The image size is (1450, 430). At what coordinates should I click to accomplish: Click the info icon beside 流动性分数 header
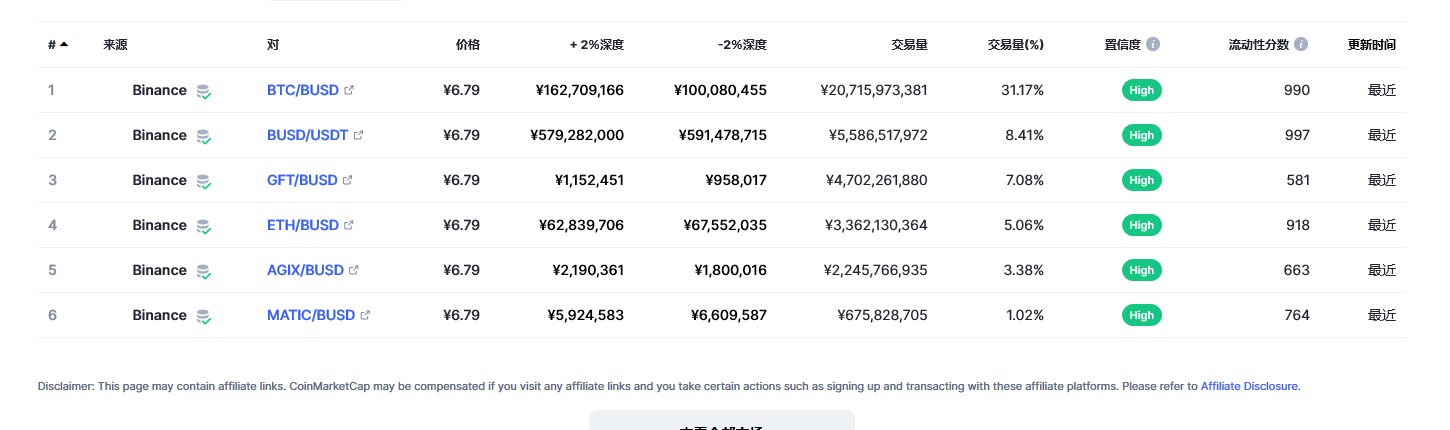(x=1301, y=44)
